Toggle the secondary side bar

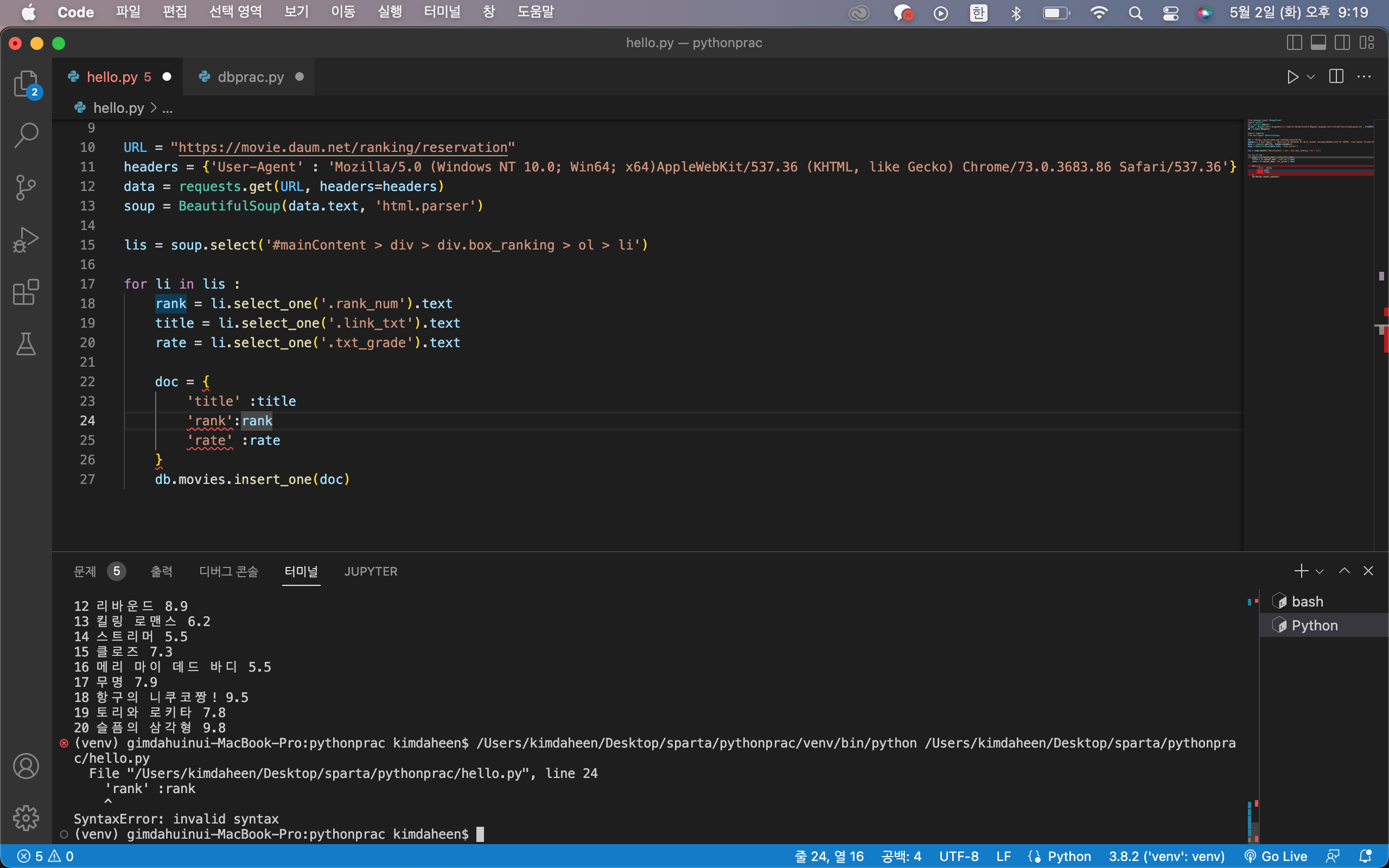(1342, 42)
